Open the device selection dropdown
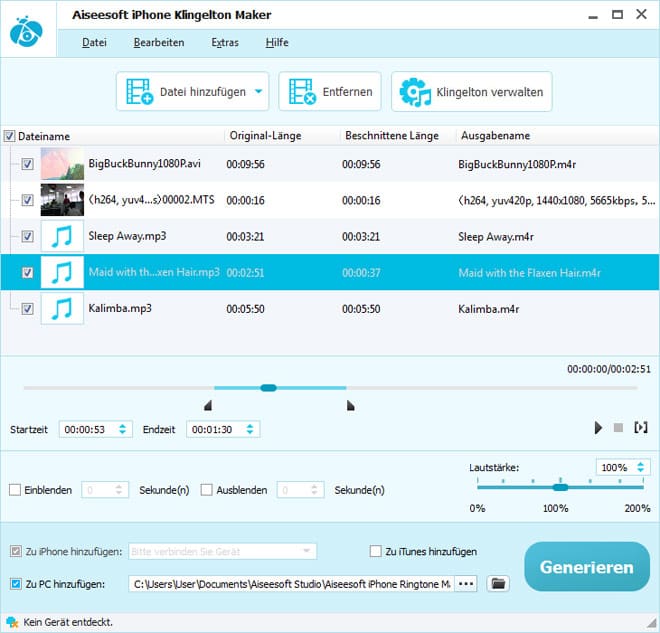The height and width of the screenshot is (633, 660). tap(306, 551)
